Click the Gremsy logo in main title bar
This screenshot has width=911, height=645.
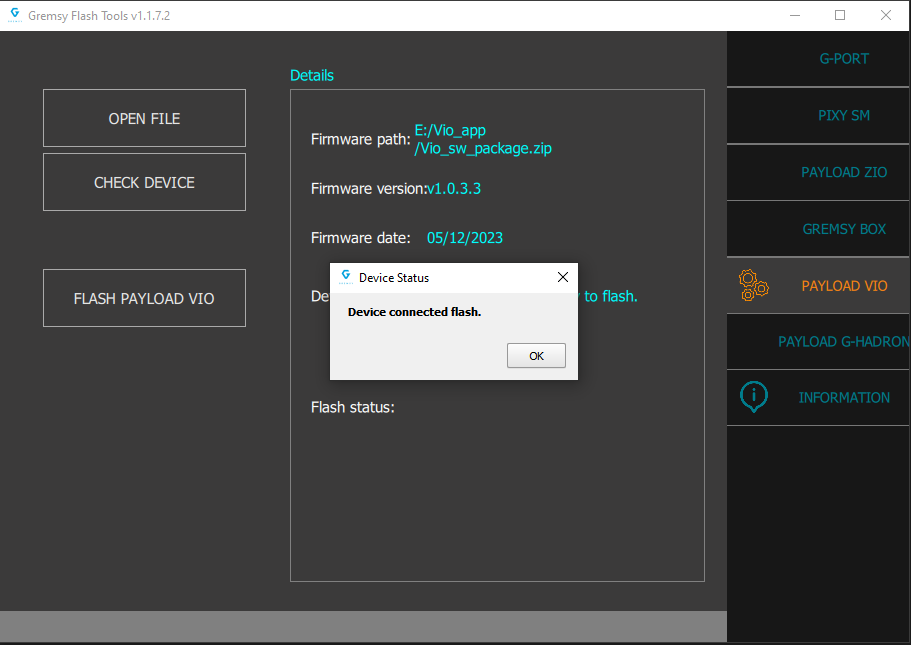click(14, 15)
